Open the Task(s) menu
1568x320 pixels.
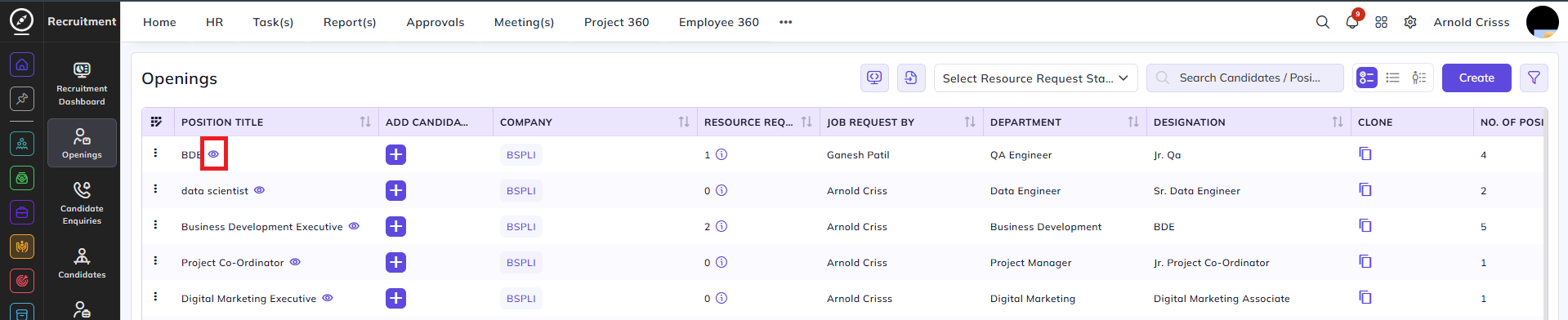coord(273,22)
